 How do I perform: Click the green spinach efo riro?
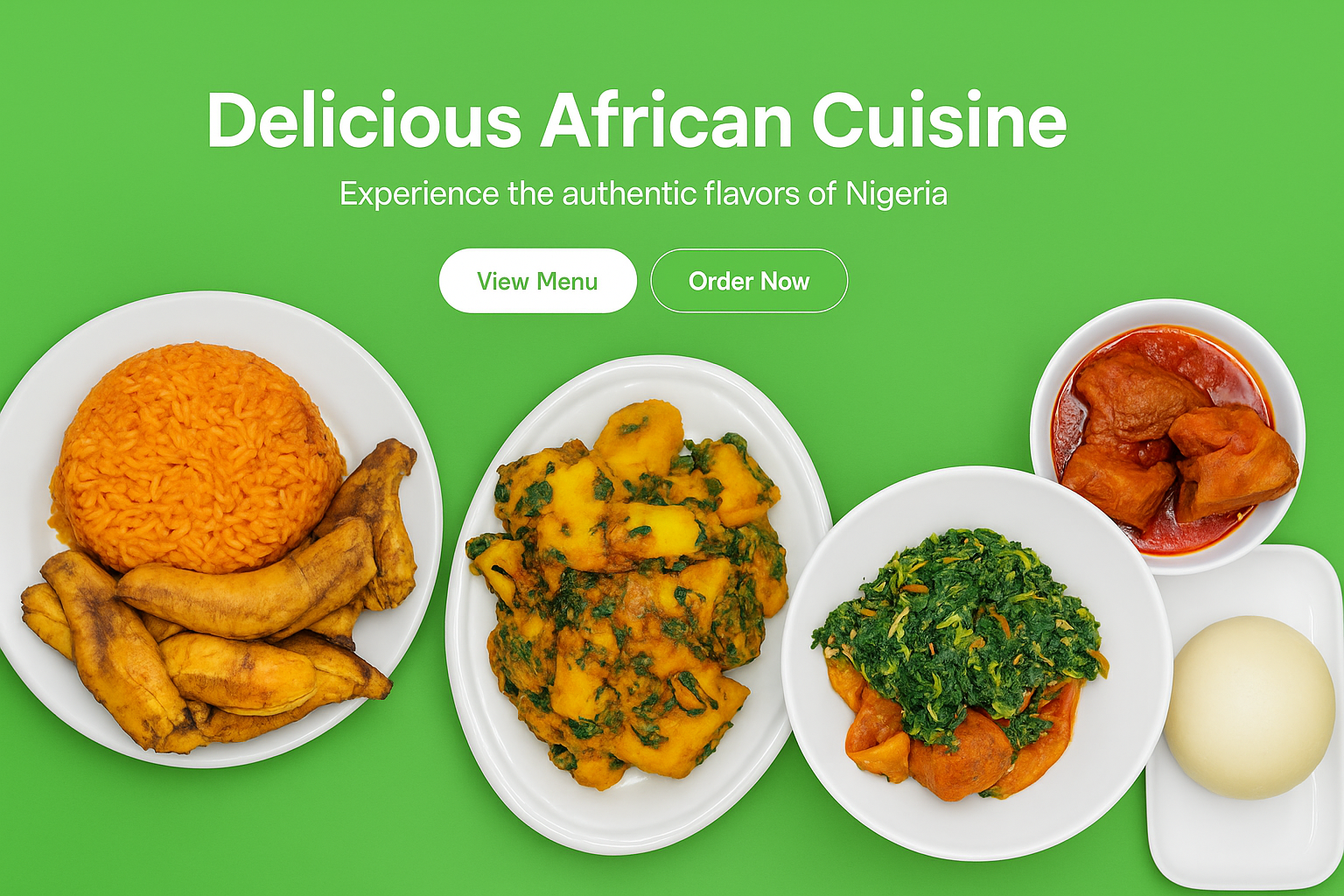(x=958, y=630)
